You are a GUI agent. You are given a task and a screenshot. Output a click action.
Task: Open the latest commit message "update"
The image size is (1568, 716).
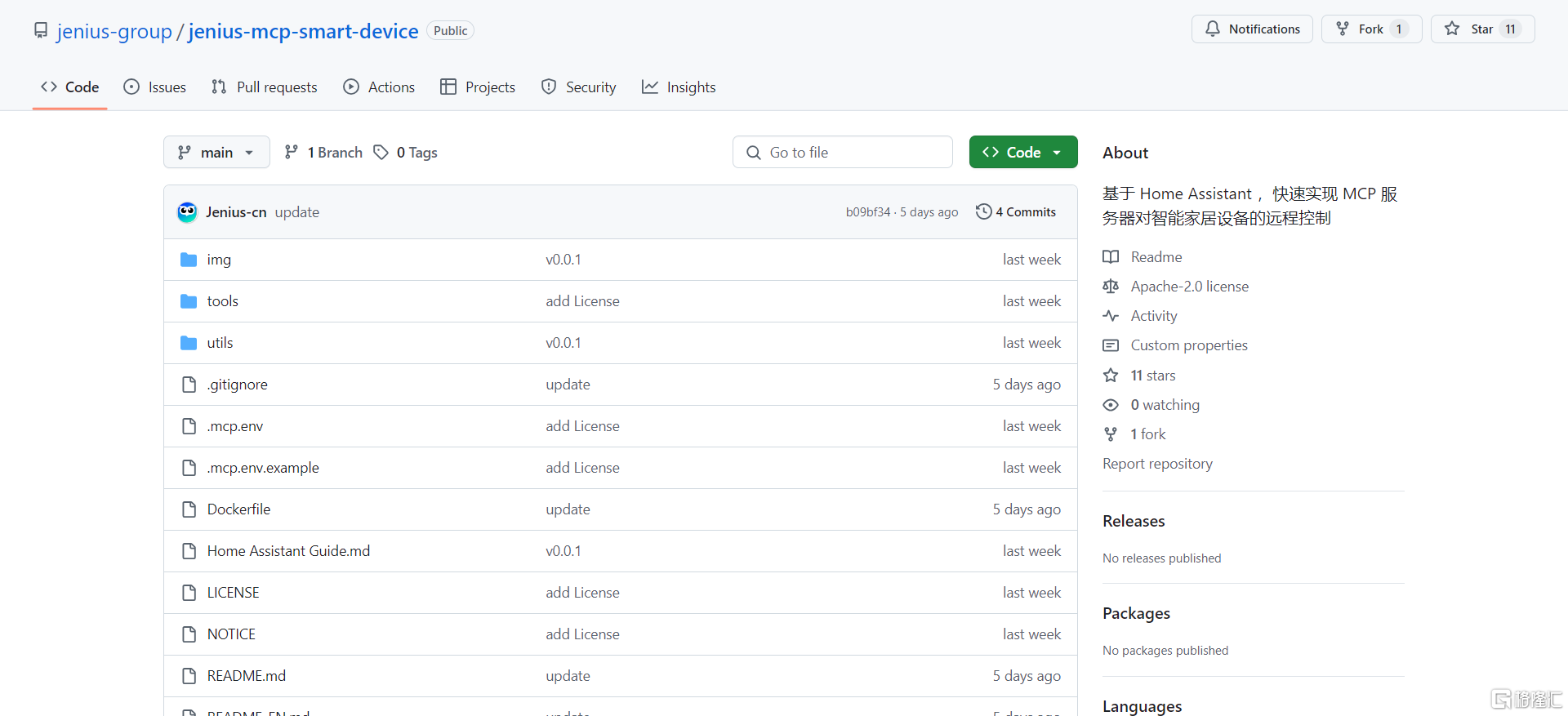(297, 212)
